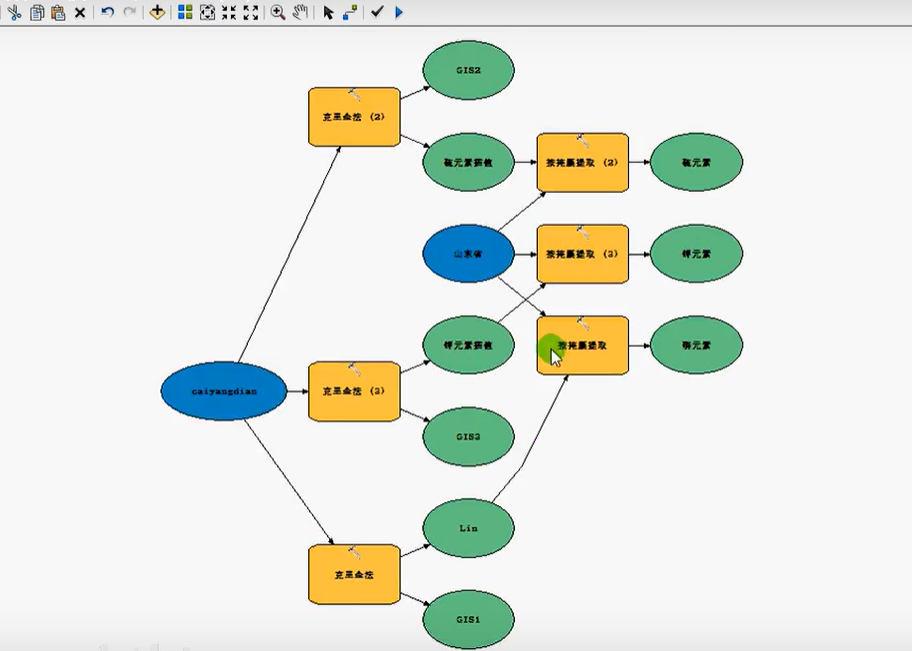Click the Fixed Zoom In inward-arrows icon
Image resolution: width=912 pixels, height=651 pixels.
229,12
